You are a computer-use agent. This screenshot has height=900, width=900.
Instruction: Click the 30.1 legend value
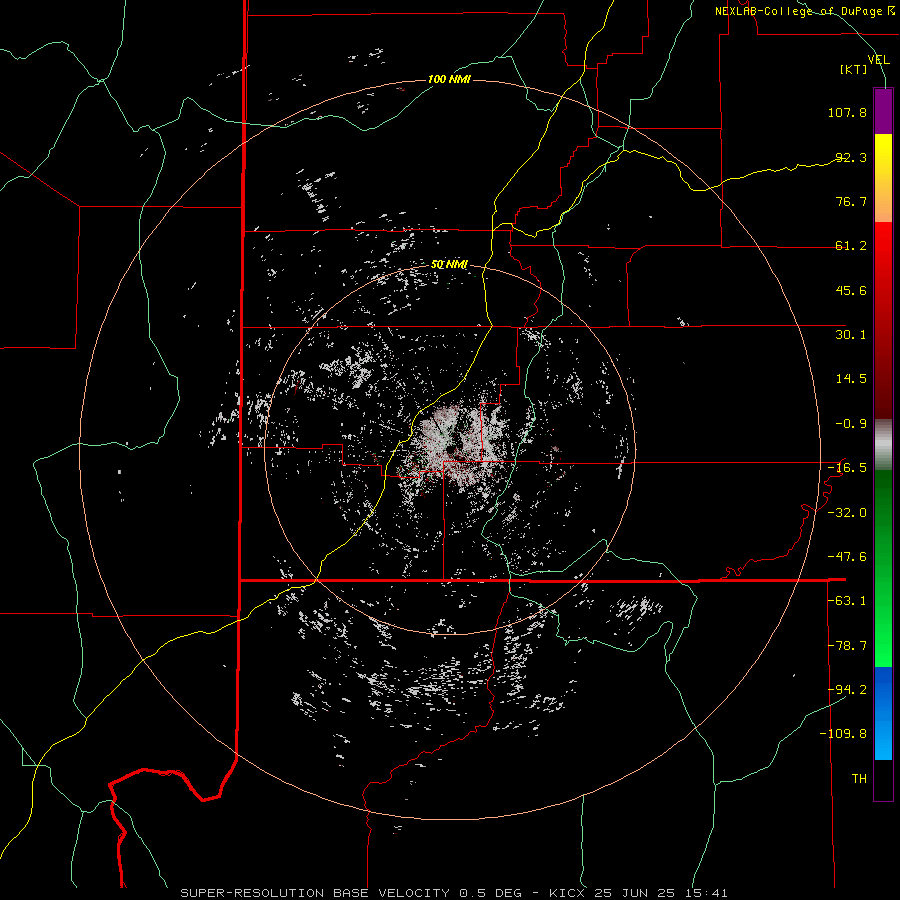coord(851,335)
